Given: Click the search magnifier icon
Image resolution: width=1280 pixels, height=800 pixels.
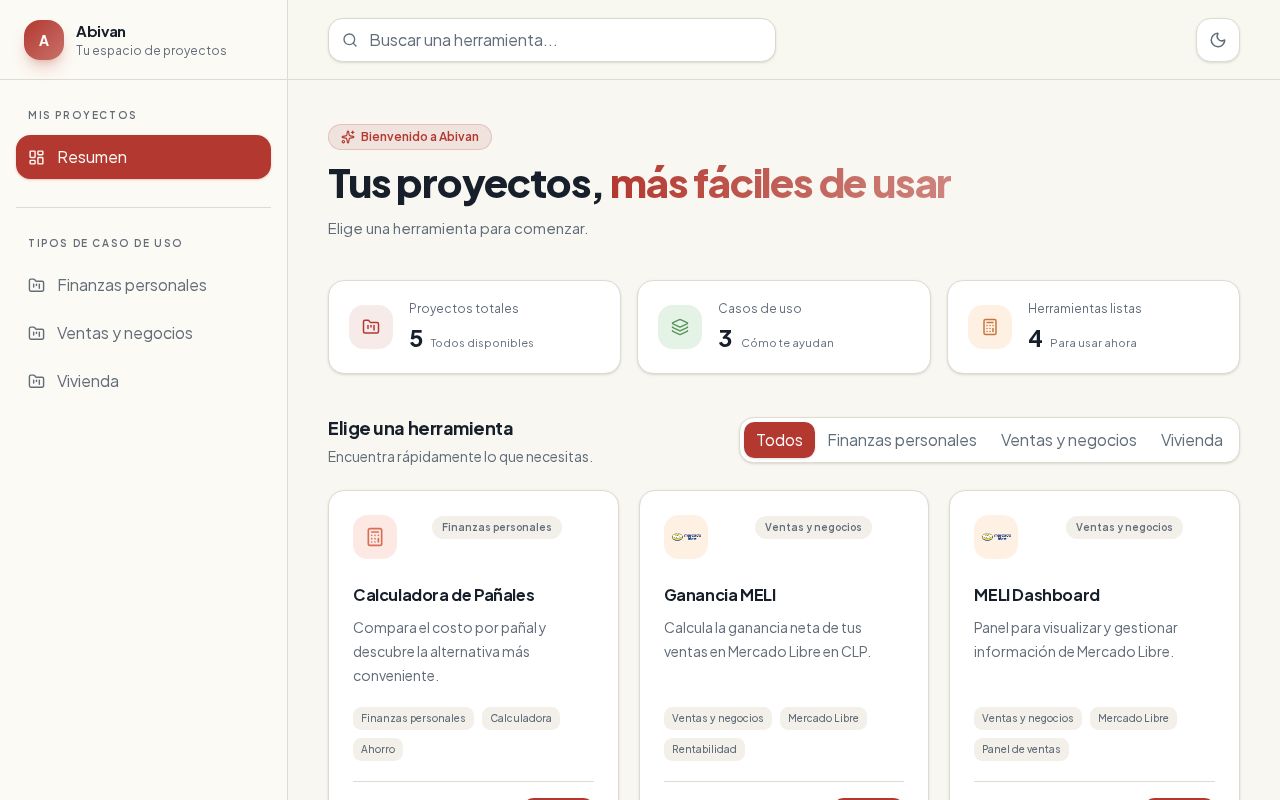Looking at the screenshot, I should point(350,40).
